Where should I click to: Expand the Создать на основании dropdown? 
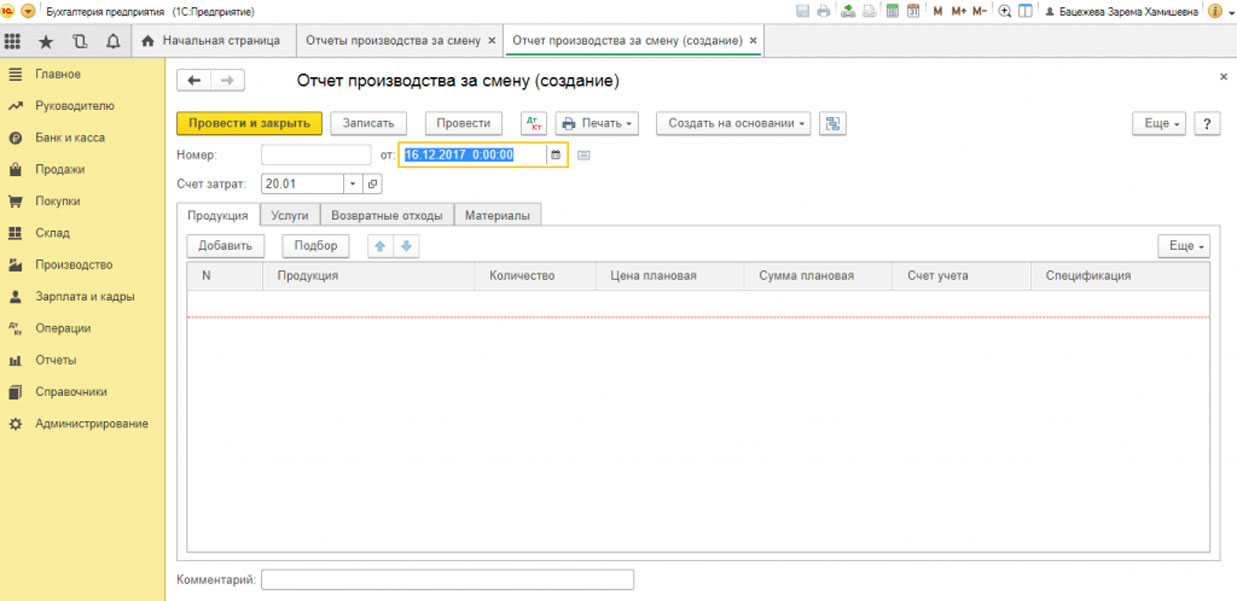(733, 123)
